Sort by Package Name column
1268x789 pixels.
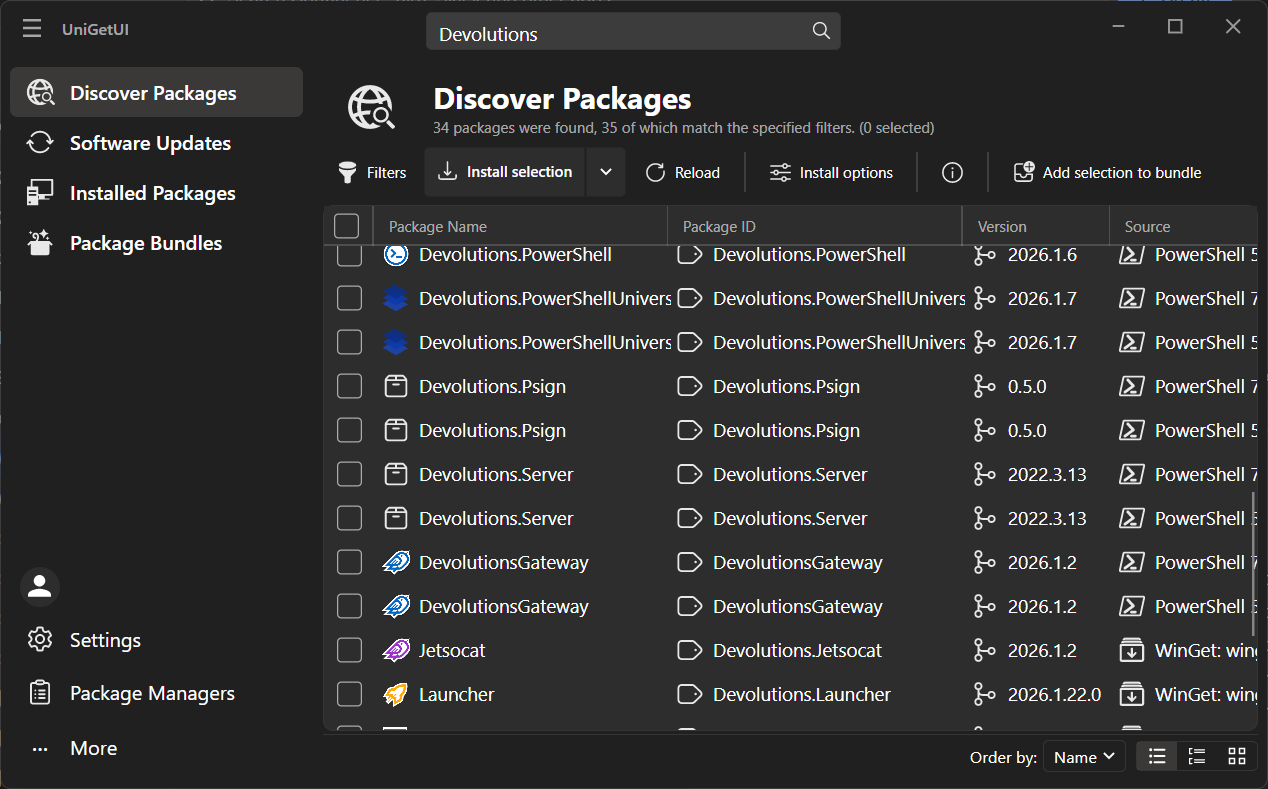tap(520, 226)
